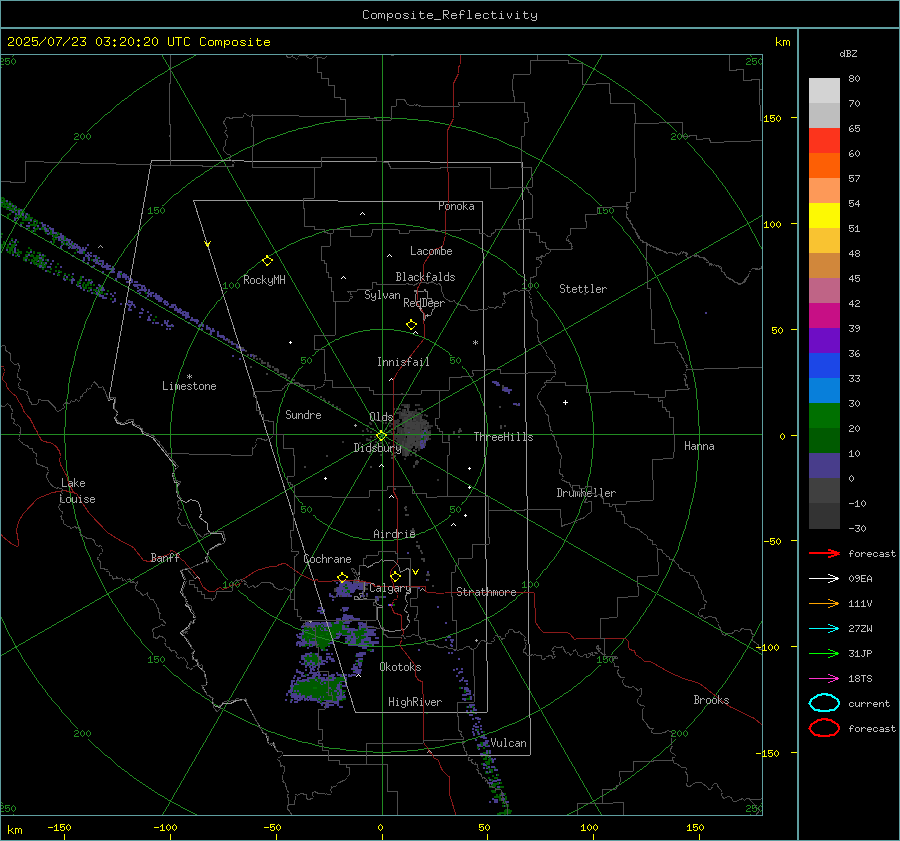Click yellow diamond marker at radar center
Image resolution: width=900 pixels, height=841 pixels.
pos(382,436)
